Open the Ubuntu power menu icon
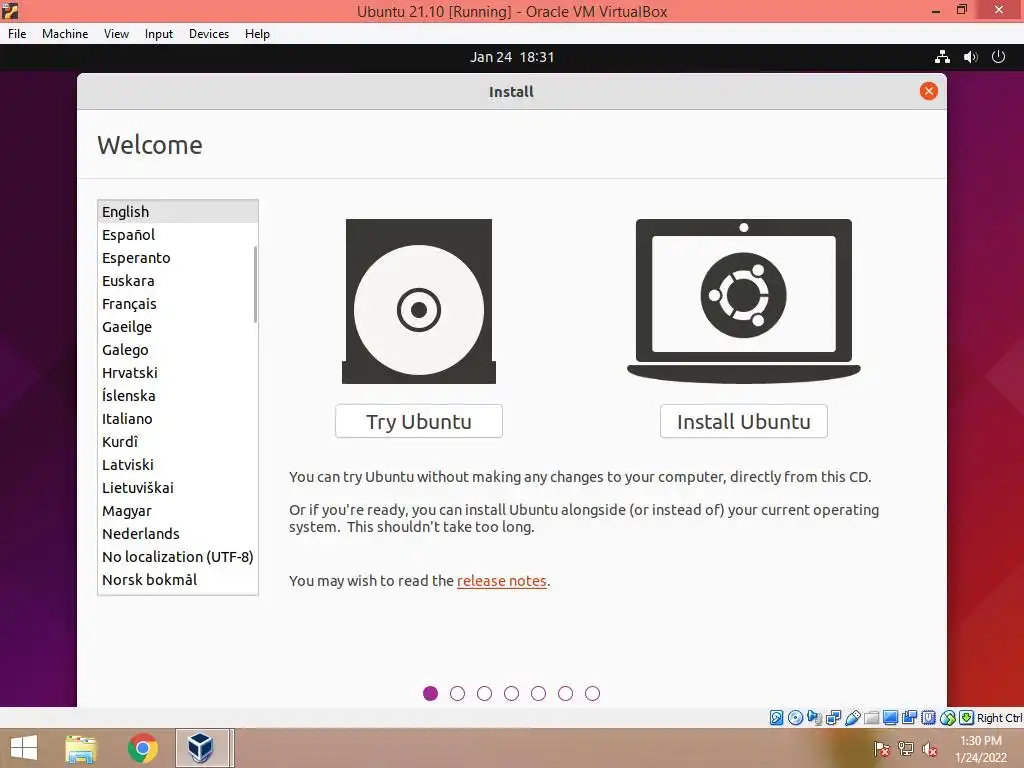Image resolution: width=1024 pixels, height=768 pixels. tap(999, 57)
